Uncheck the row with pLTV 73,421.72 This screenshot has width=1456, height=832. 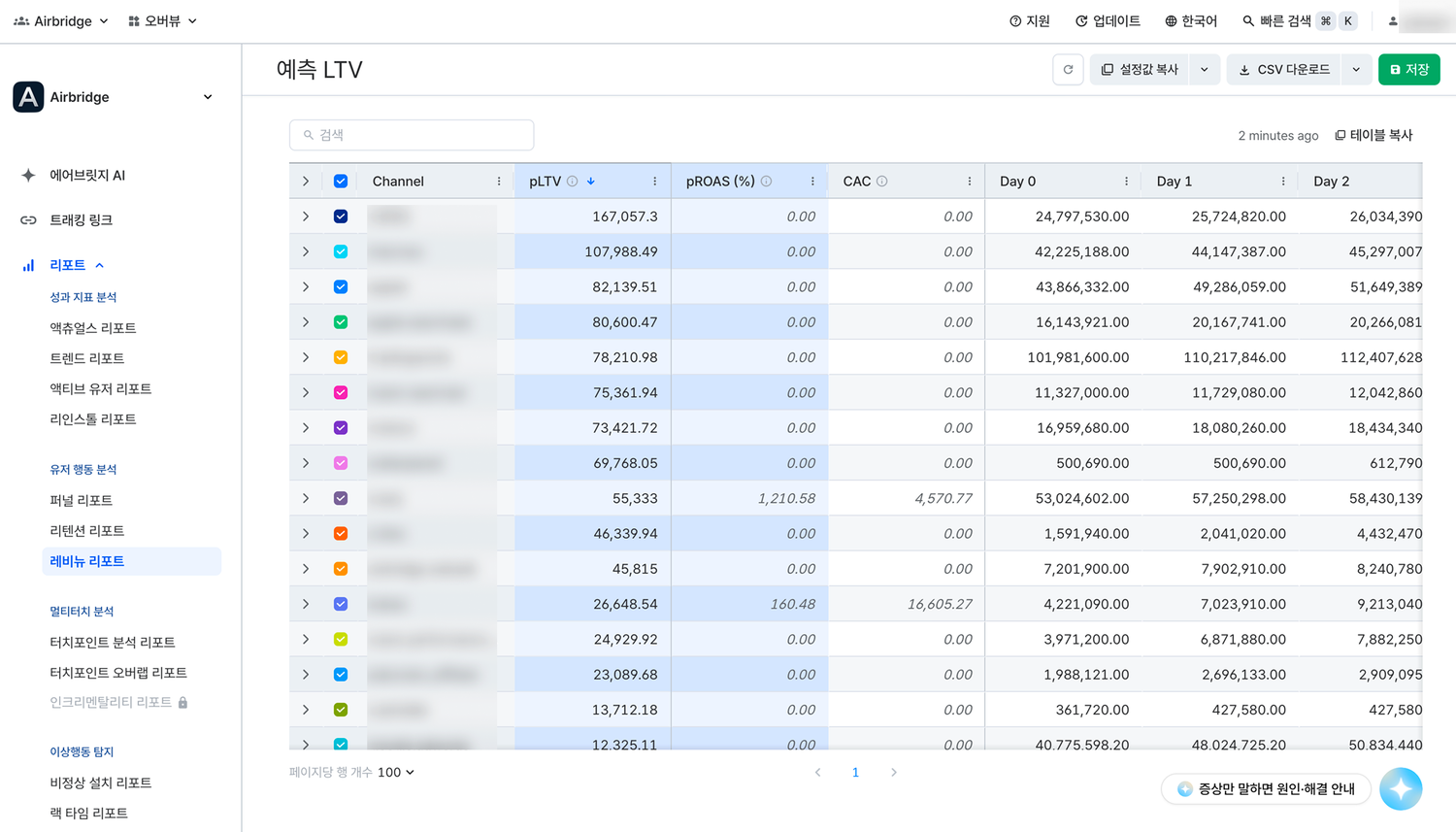coord(341,428)
